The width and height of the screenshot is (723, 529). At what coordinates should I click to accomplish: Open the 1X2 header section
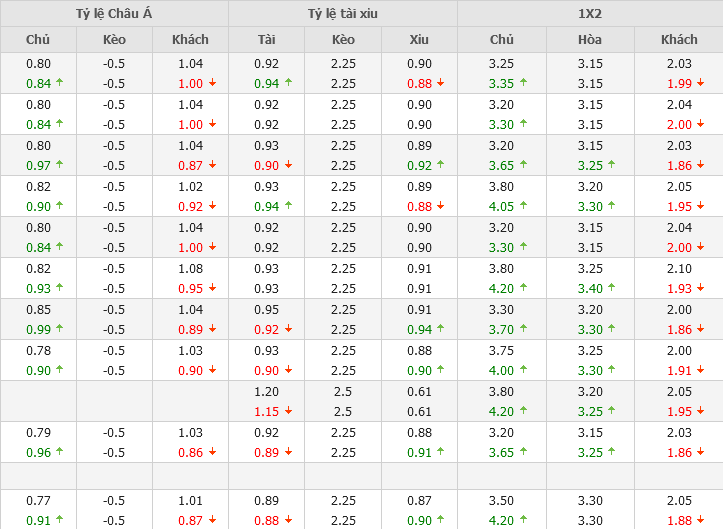click(590, 14)
